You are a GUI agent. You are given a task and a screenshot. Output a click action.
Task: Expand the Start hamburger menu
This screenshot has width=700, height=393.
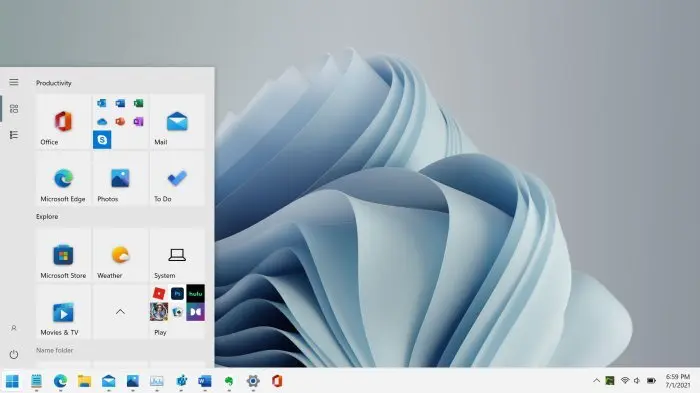(x=14, y=82)
